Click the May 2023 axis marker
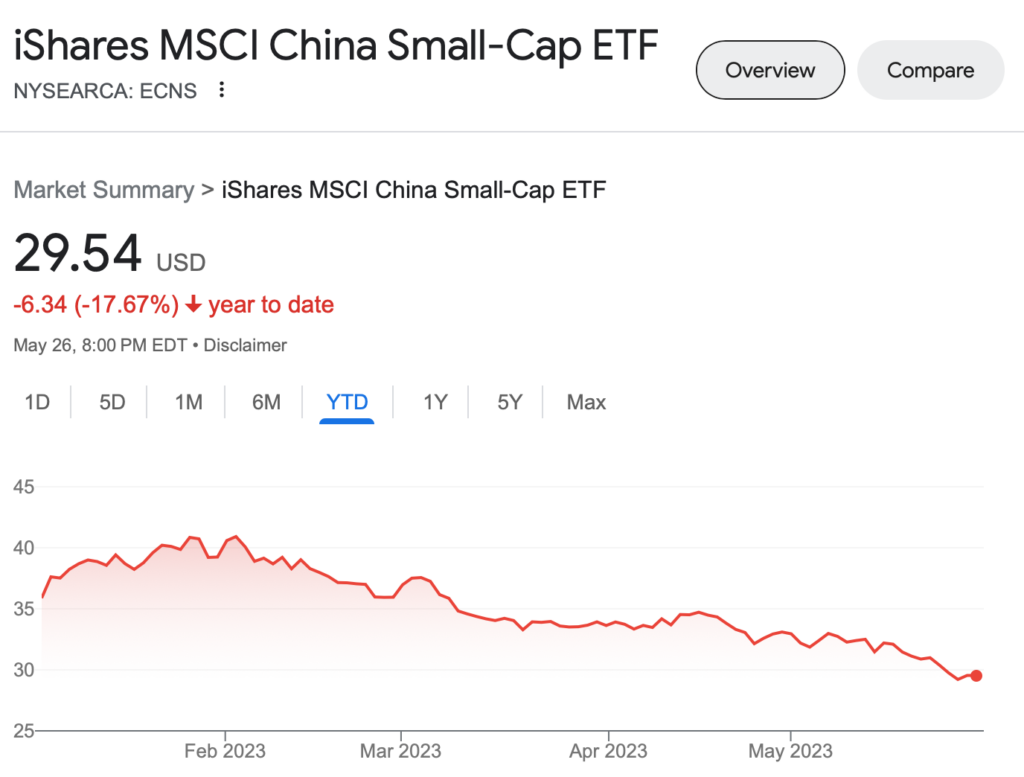Viewport: 1024px width, 777px height. pyautogui.click(x=790, y=751)
